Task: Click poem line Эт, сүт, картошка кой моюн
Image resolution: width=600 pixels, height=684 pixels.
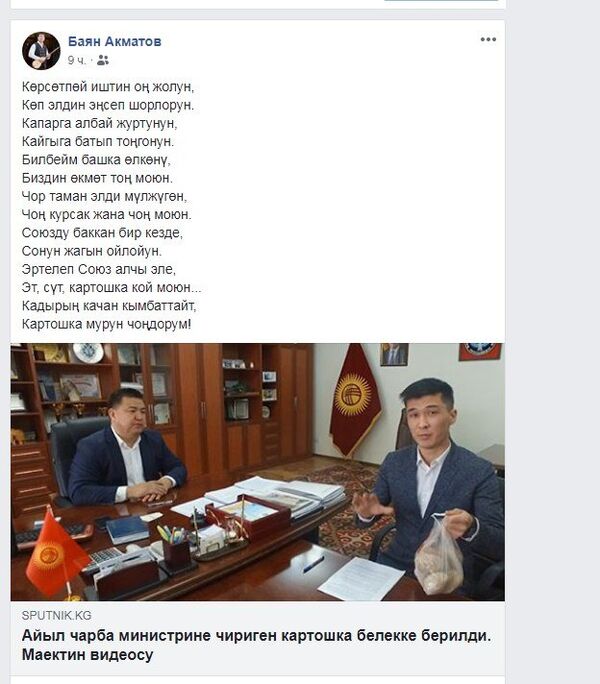Action: [x=112, y=287]
